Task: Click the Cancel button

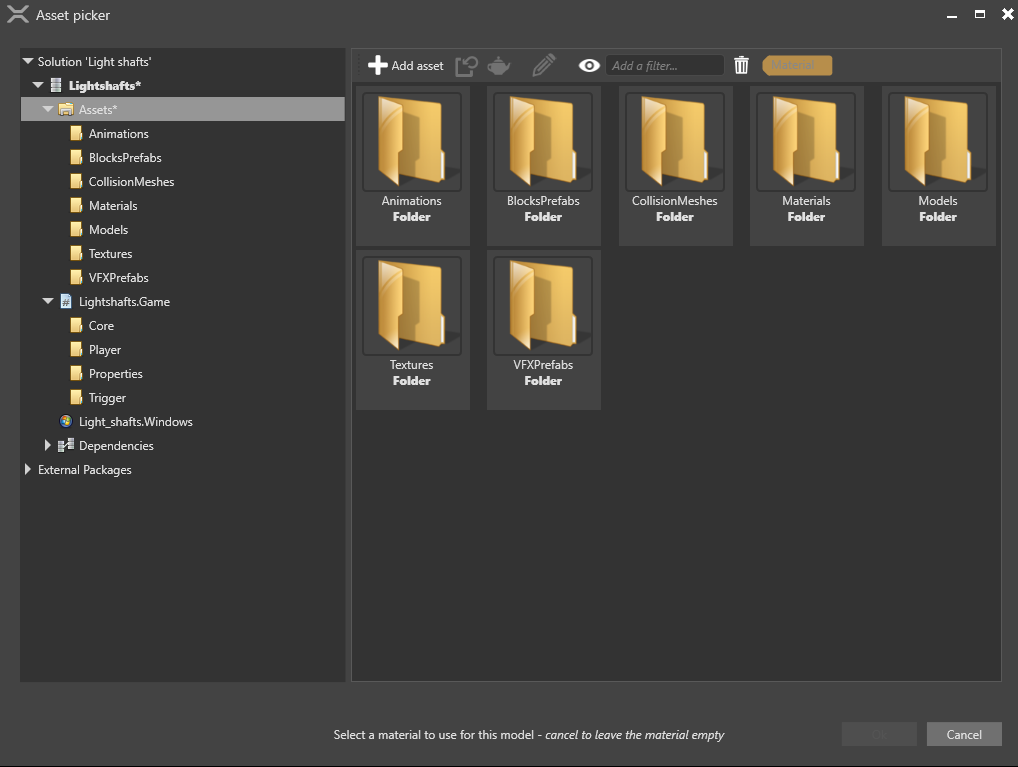Action: click(963, 733)
